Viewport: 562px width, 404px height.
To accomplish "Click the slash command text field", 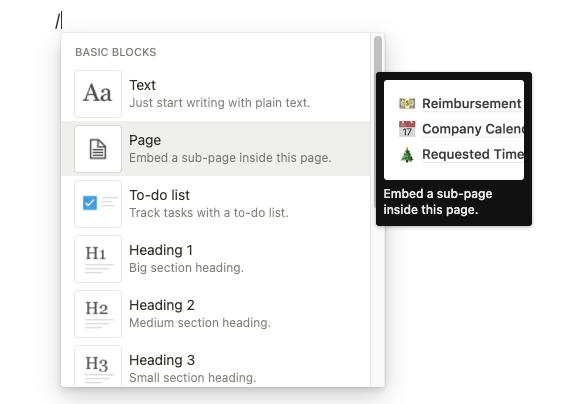I will coord(58,21).
